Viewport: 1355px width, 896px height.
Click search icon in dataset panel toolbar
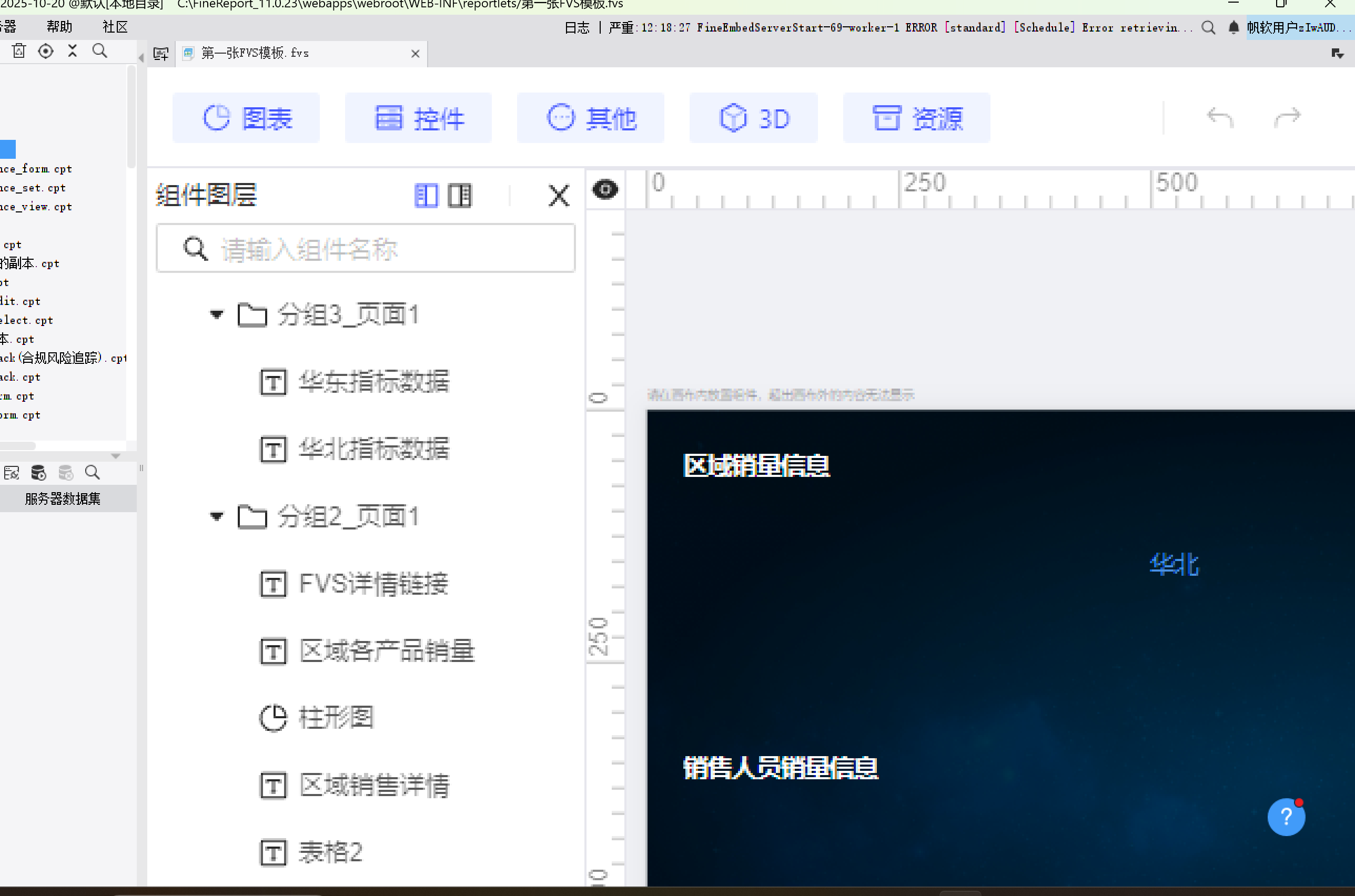92,473
